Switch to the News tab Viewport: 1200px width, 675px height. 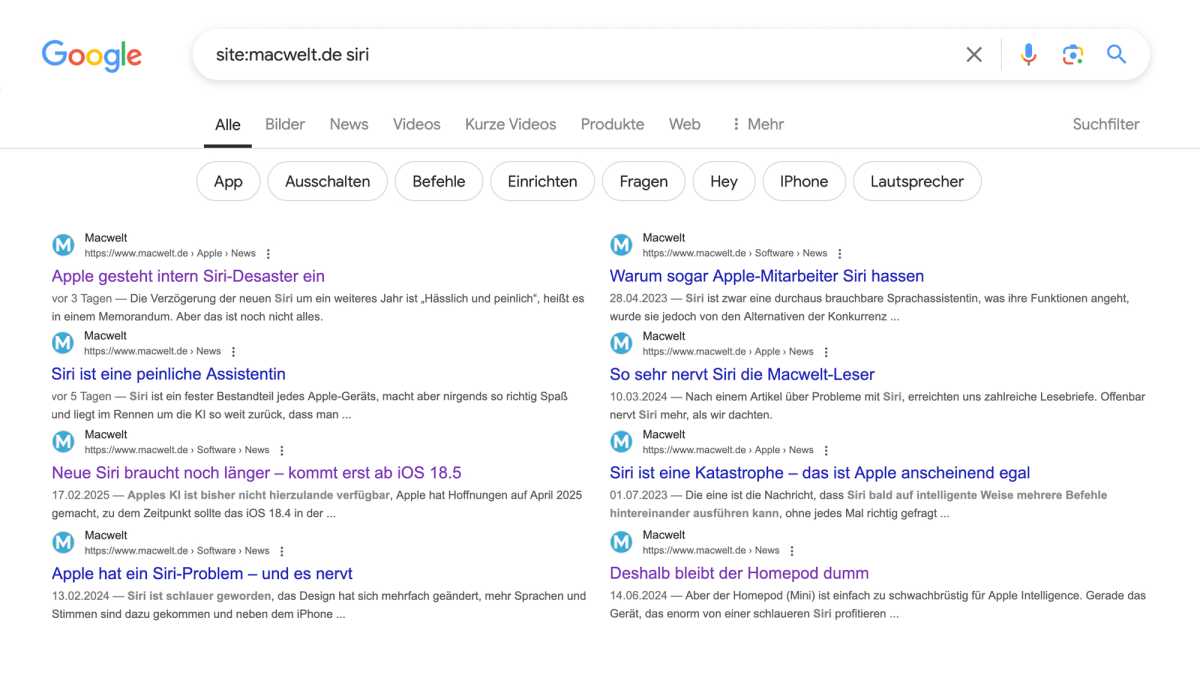[x=349, y=124]
